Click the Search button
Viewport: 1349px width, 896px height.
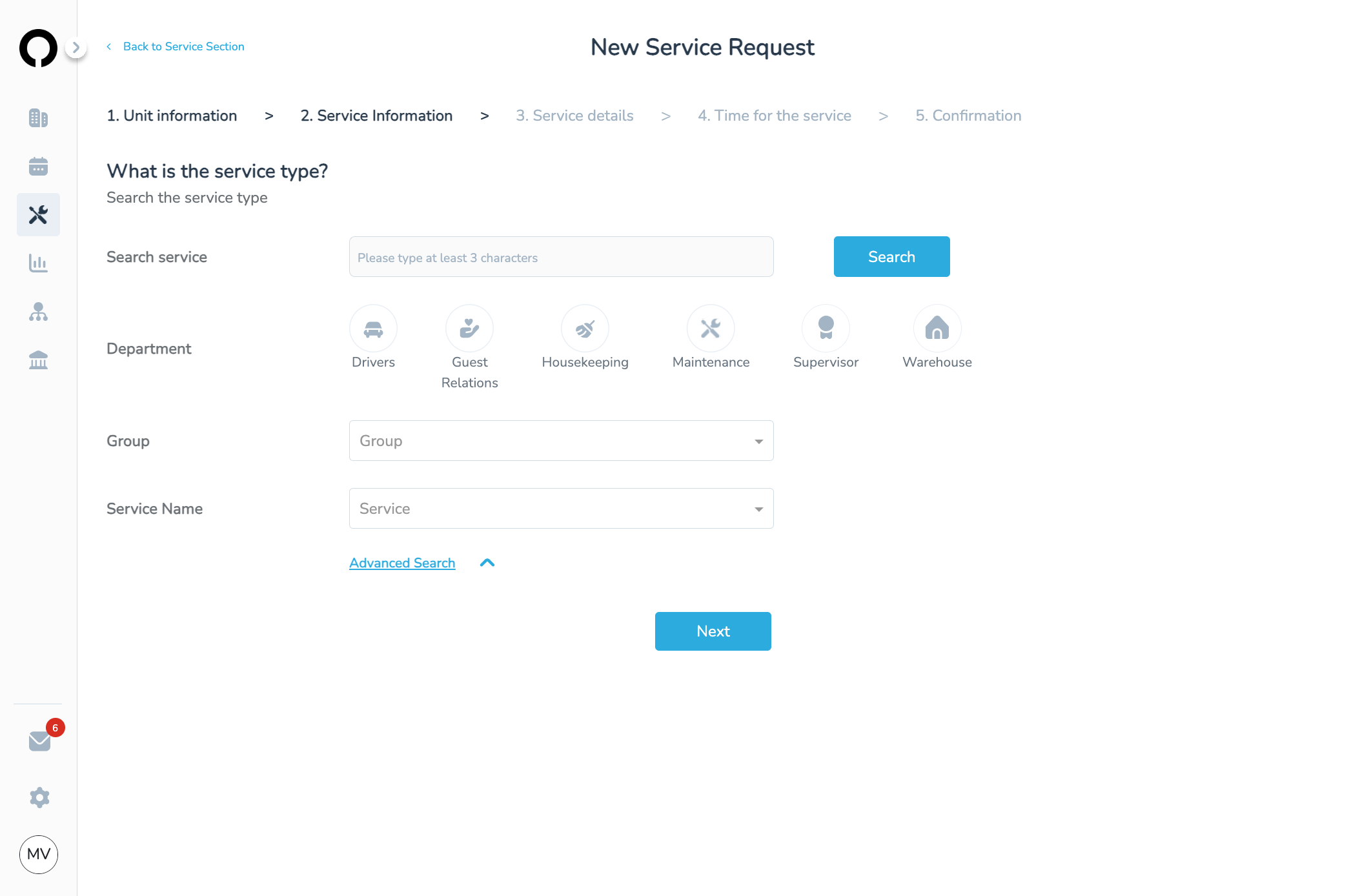point(891,257)
